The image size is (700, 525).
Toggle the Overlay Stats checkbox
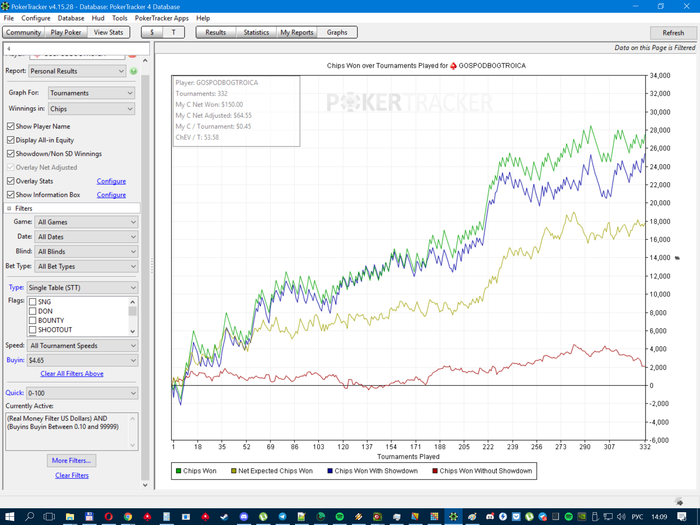pos(11,181)
